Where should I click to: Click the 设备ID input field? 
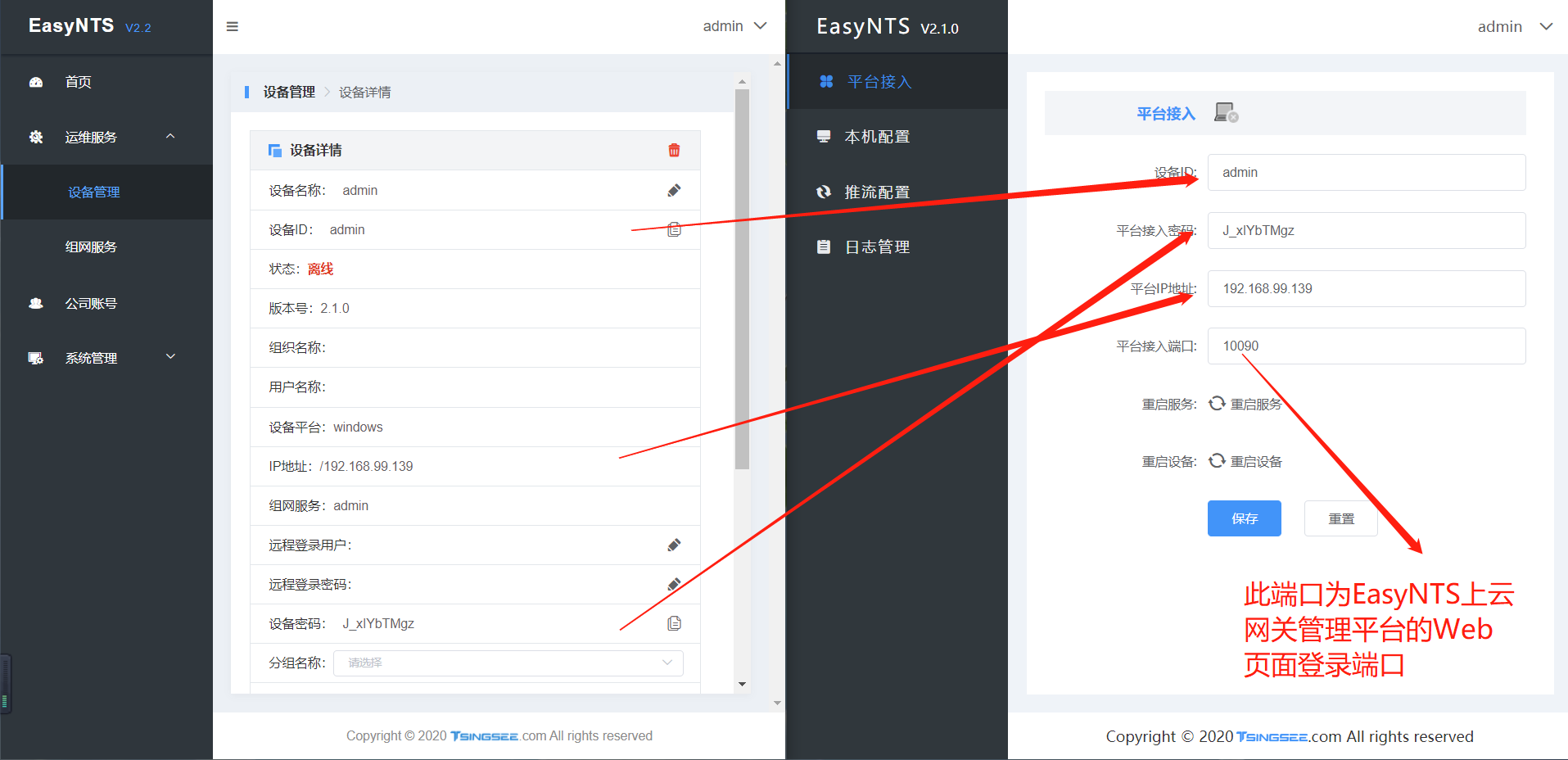pos(1367,172)
